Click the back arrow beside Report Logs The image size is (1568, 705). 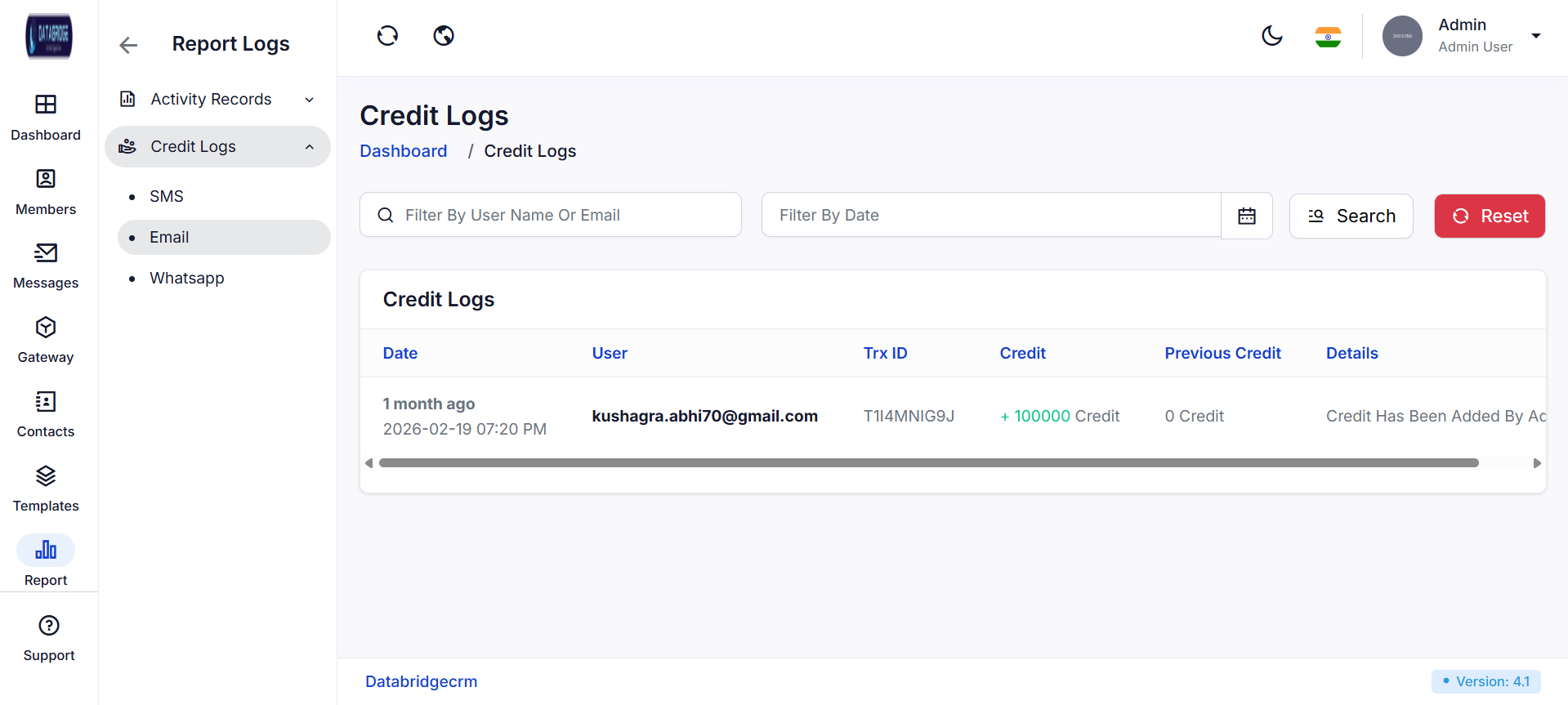(128, 45)
